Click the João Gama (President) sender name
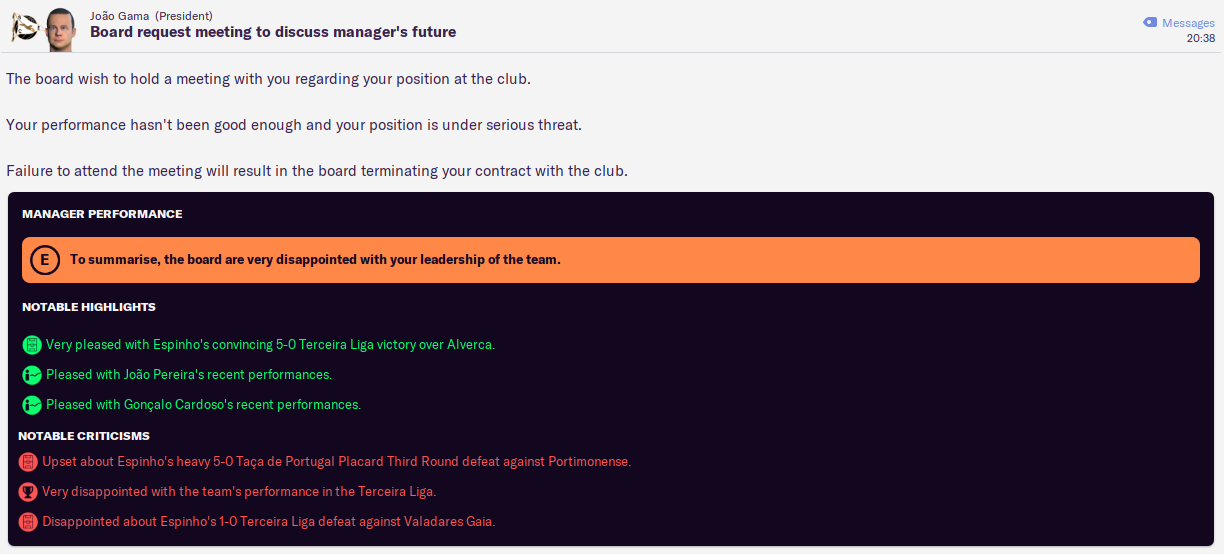1224x554 pixels. [150, 15]
